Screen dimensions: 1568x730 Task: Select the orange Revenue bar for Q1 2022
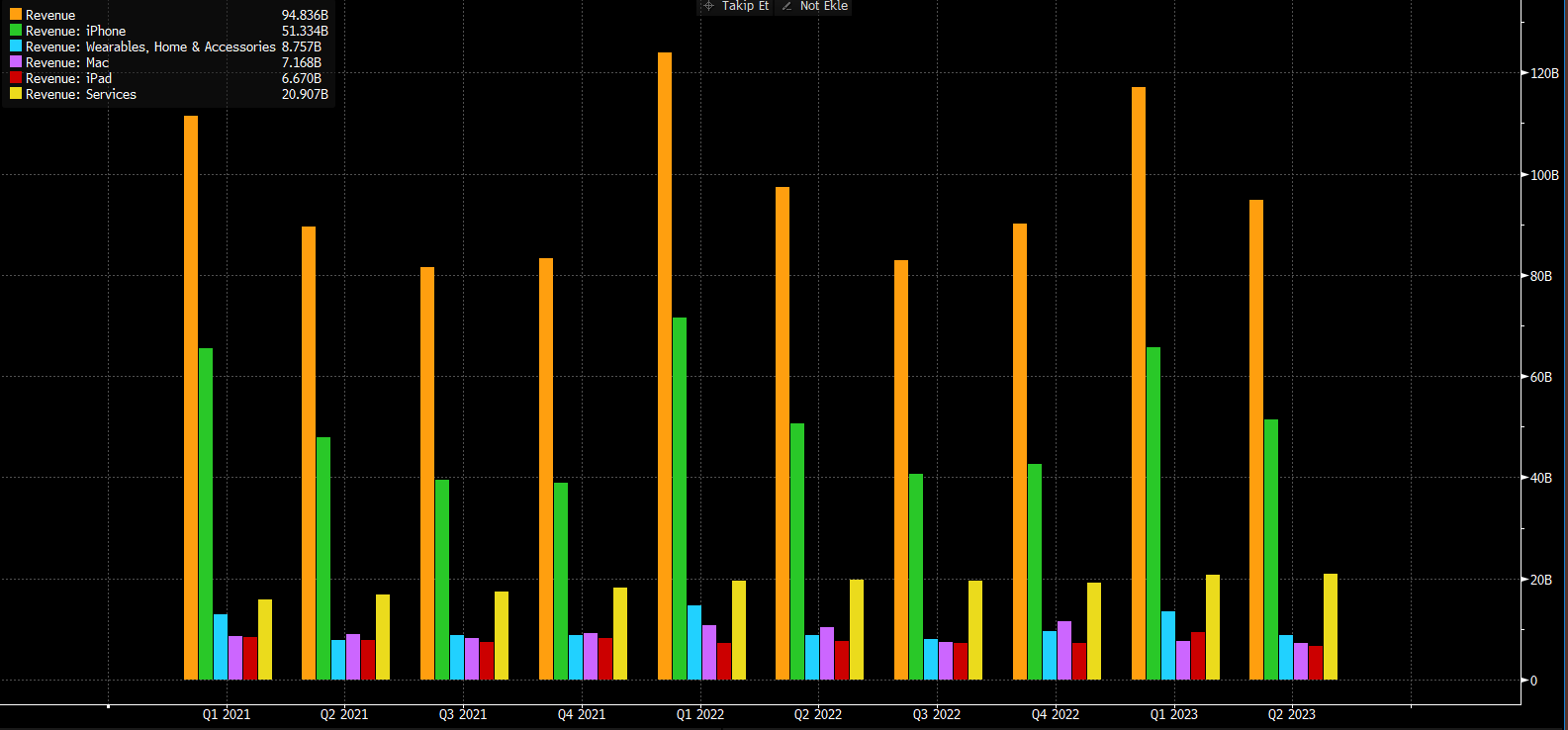(665, 366)
